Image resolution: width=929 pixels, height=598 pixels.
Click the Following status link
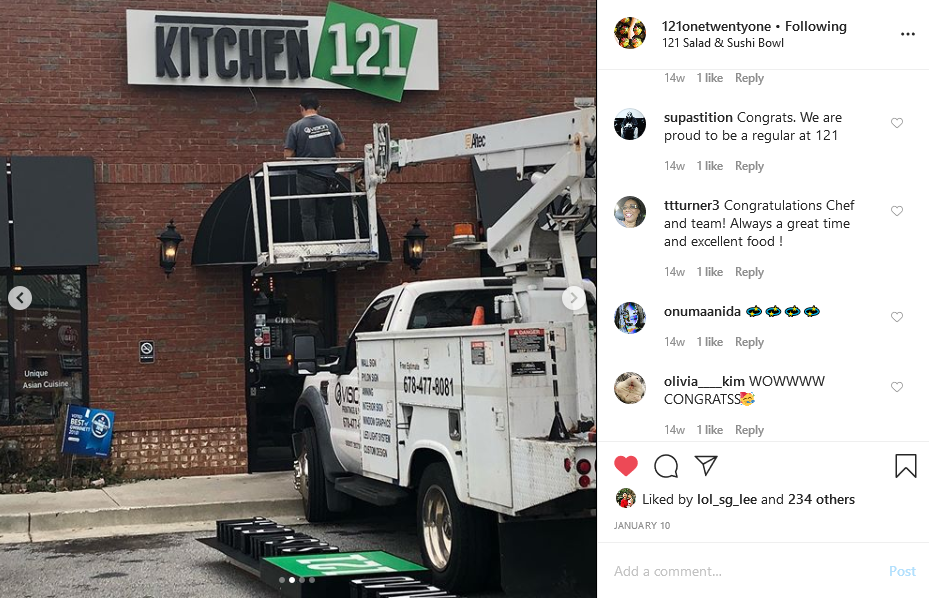click(816, 26)
